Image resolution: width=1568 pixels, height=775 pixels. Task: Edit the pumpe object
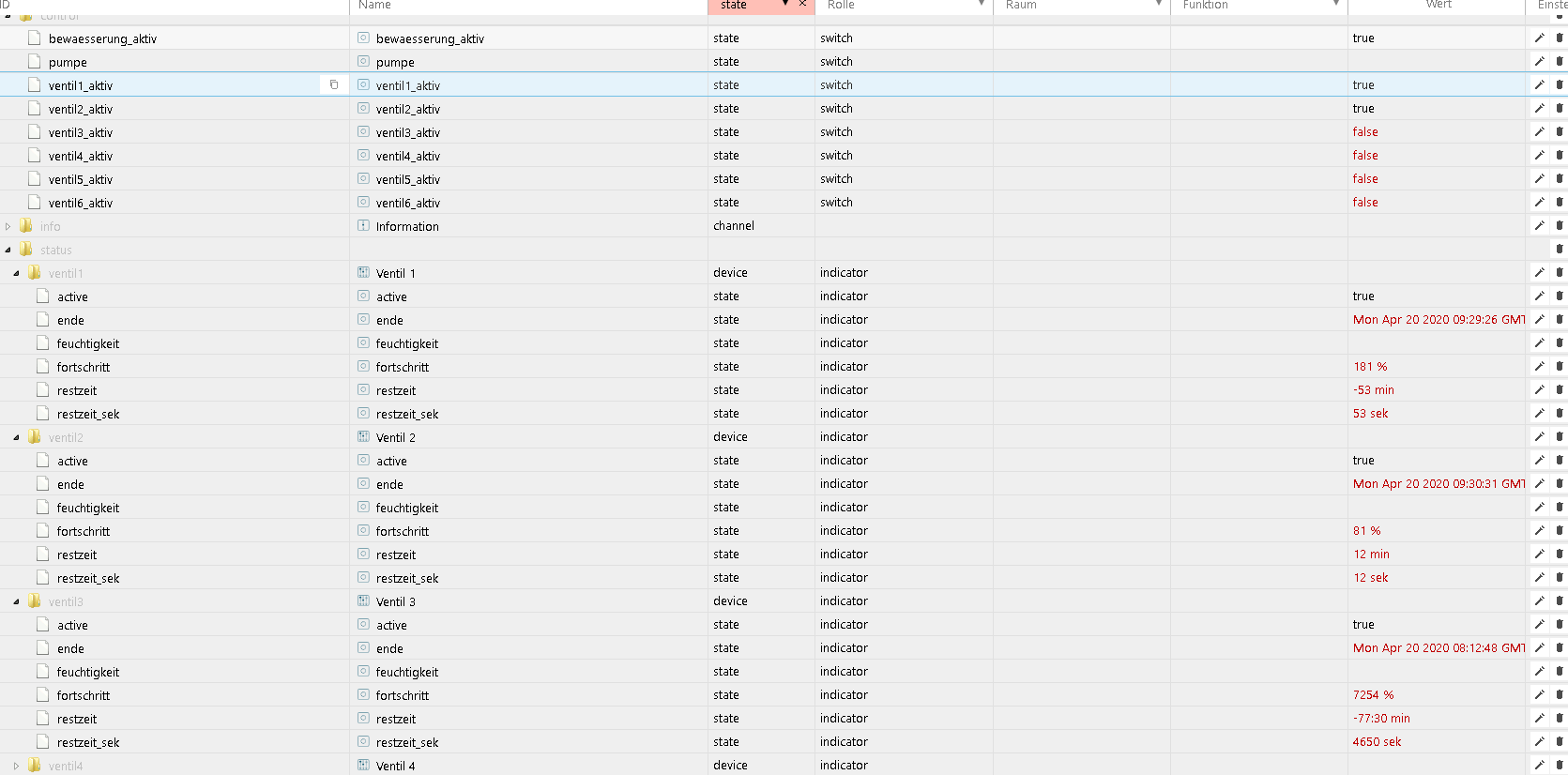point(1539,61)
